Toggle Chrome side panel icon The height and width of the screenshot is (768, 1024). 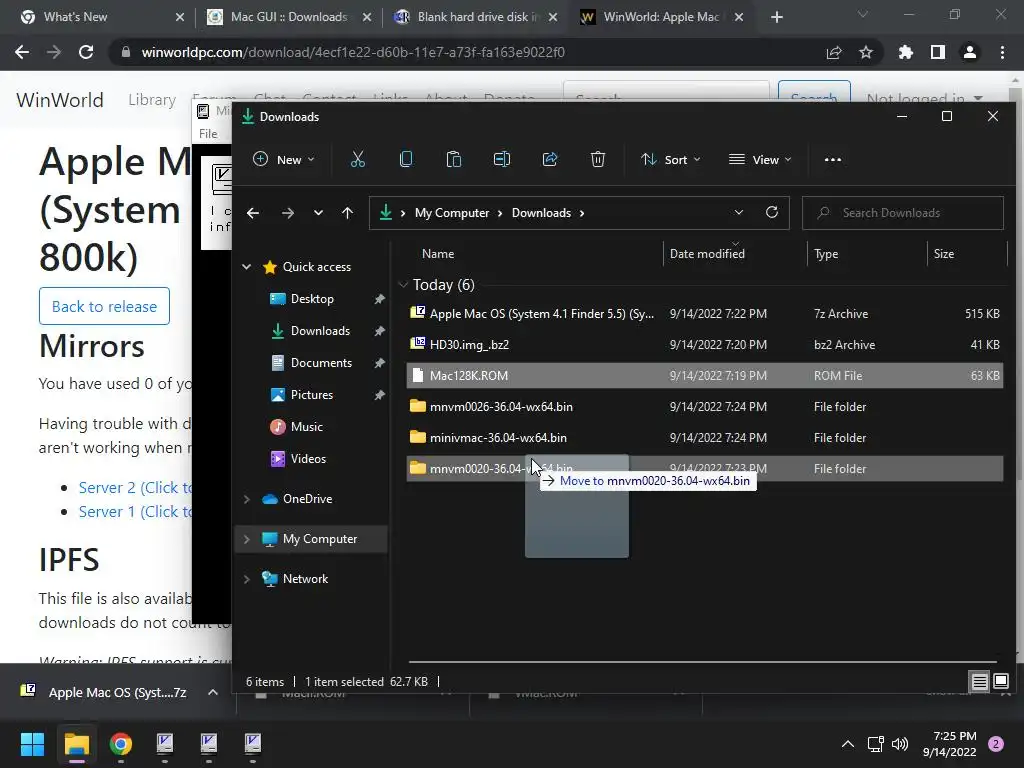click(x=938, y=52)
